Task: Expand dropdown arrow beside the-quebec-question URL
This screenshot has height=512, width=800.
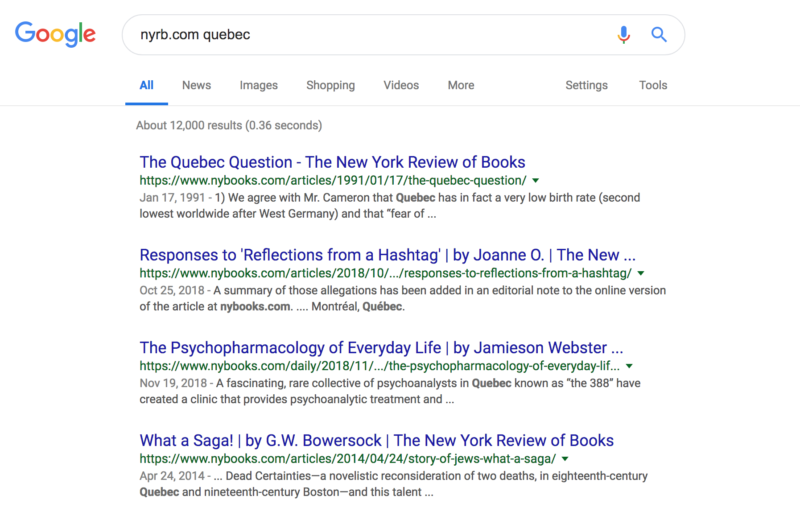Action: point(536,181)
